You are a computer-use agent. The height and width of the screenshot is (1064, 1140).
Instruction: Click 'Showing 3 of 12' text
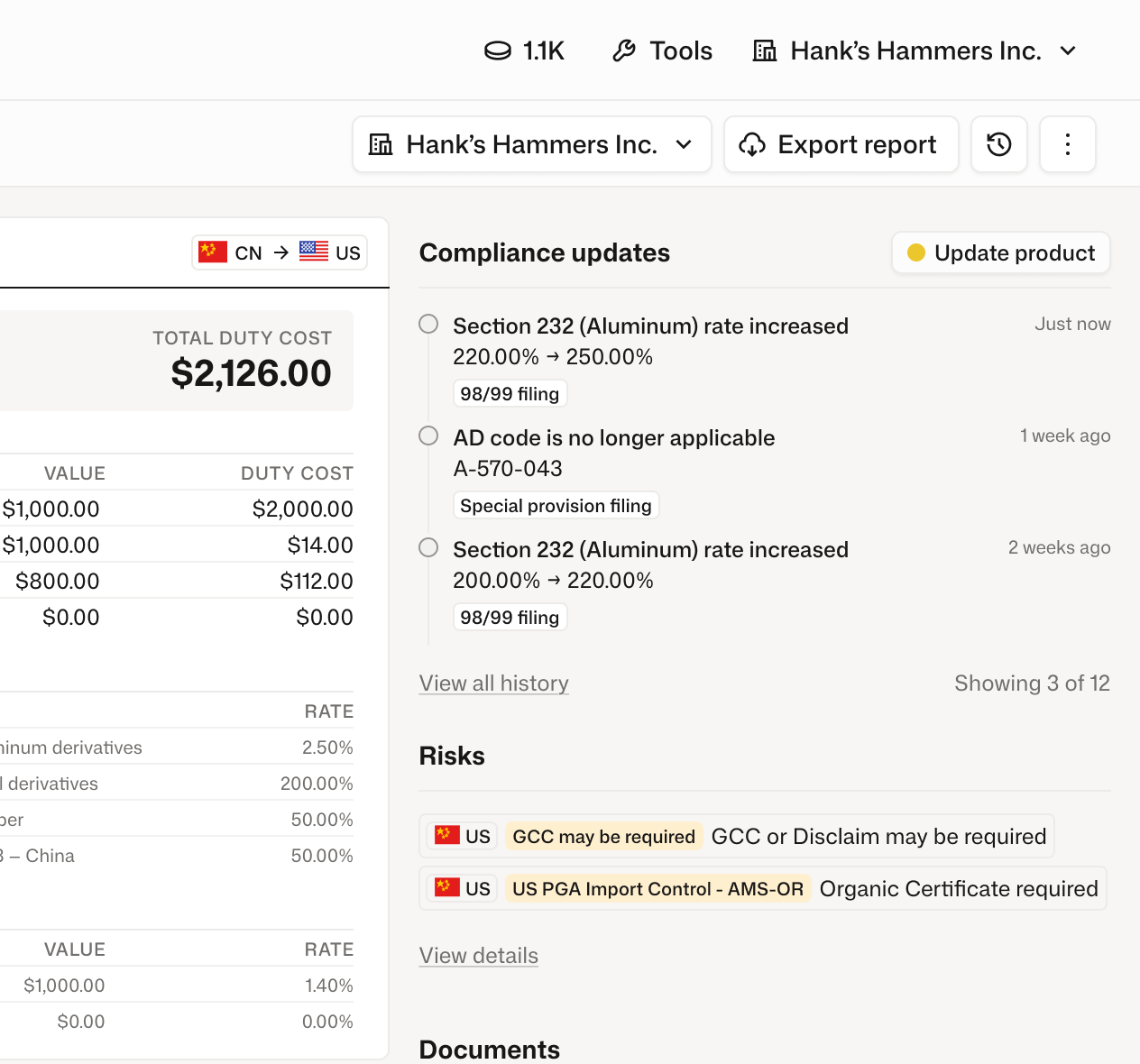(x=1032, y=683)
